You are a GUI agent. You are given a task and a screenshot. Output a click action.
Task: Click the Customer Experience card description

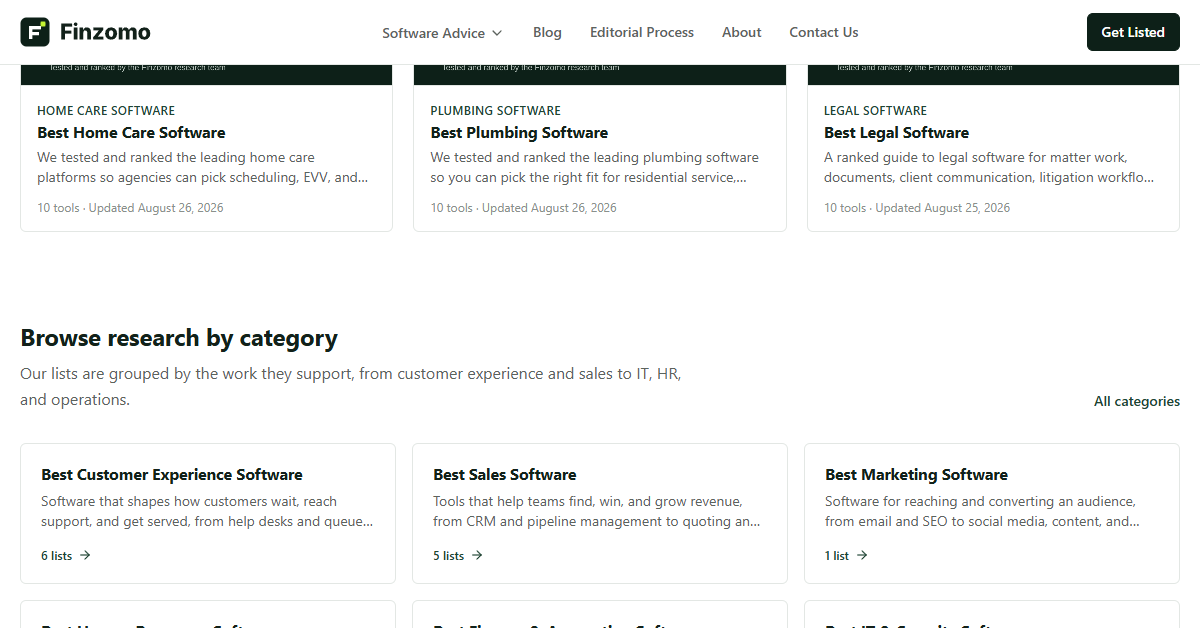208,511
